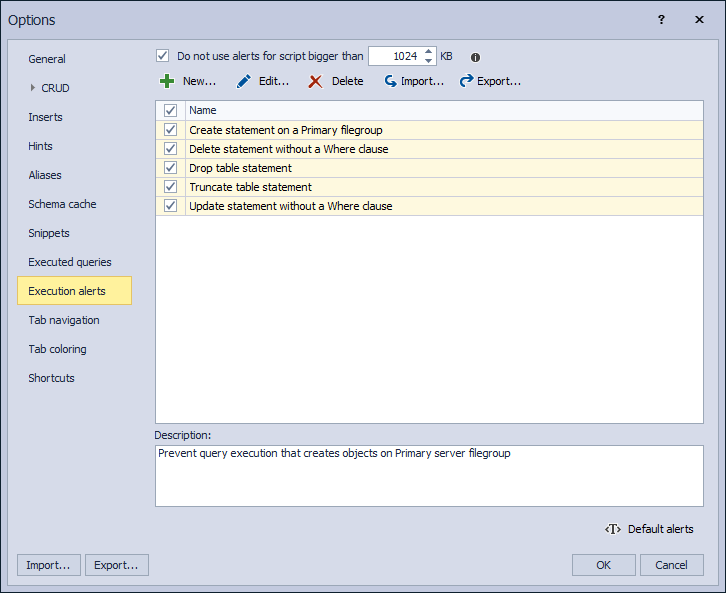Click the Export... label in alerts toolbar
This screenshot has width=726, height=593.
[499, 81]
